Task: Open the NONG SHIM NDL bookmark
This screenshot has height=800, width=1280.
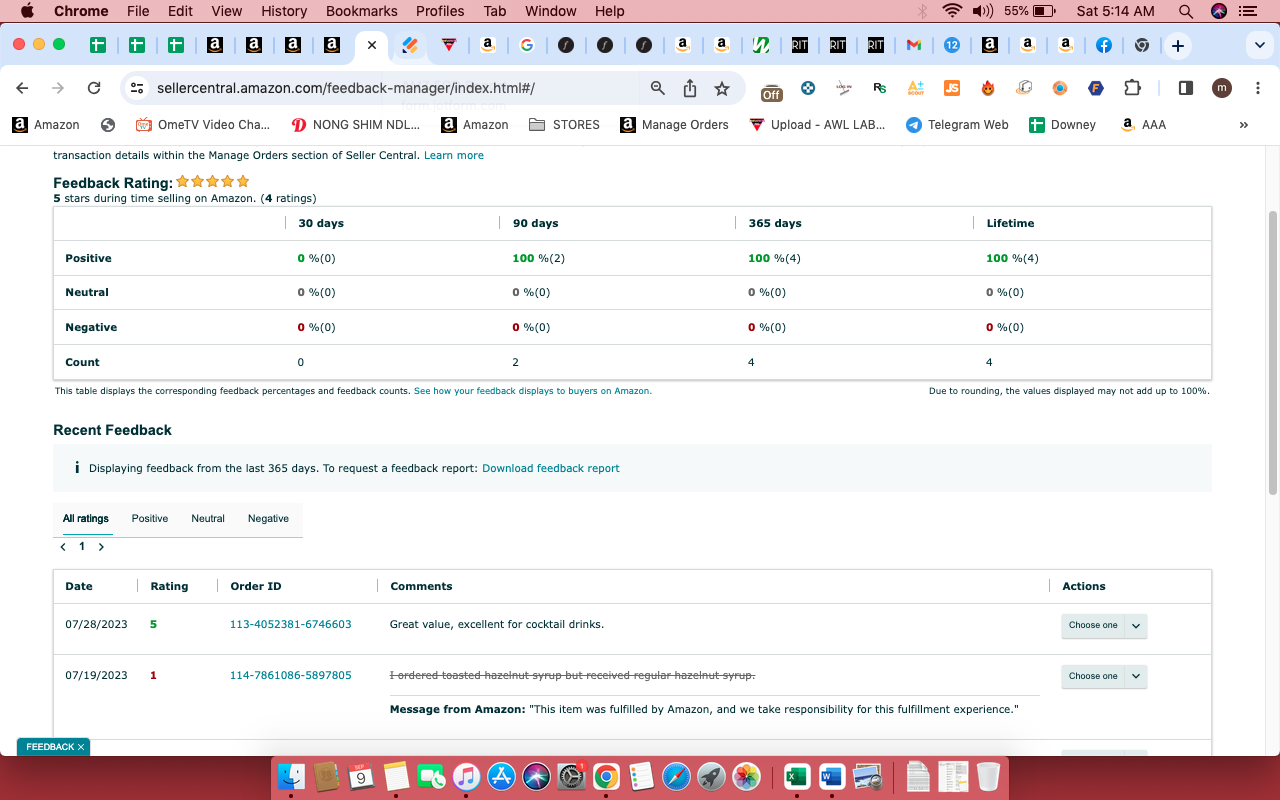Action: coord(355,125)
